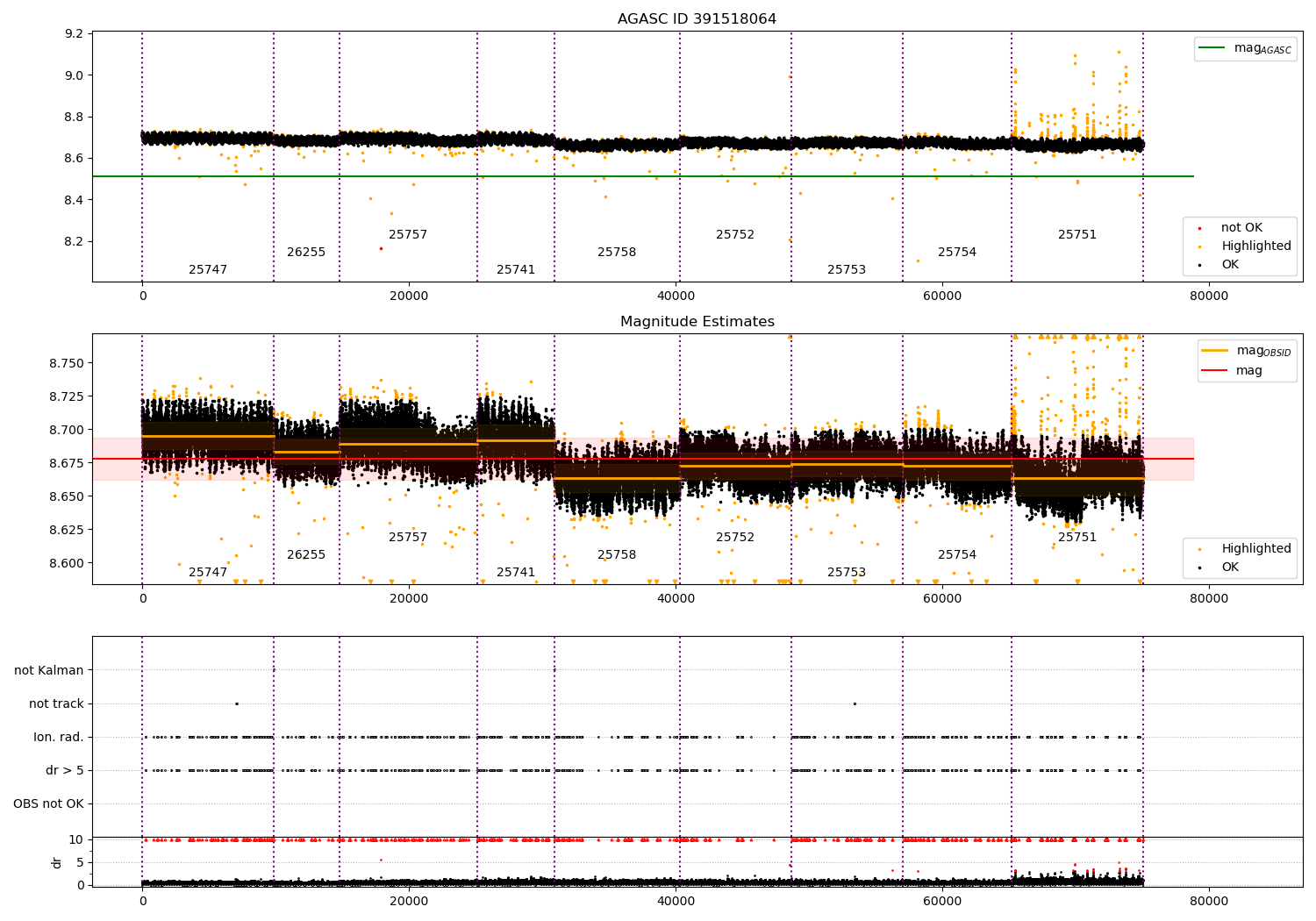Click the 8.600 y-axis tick label
The image size is (1316, 921).
click(x=68, y=563)
